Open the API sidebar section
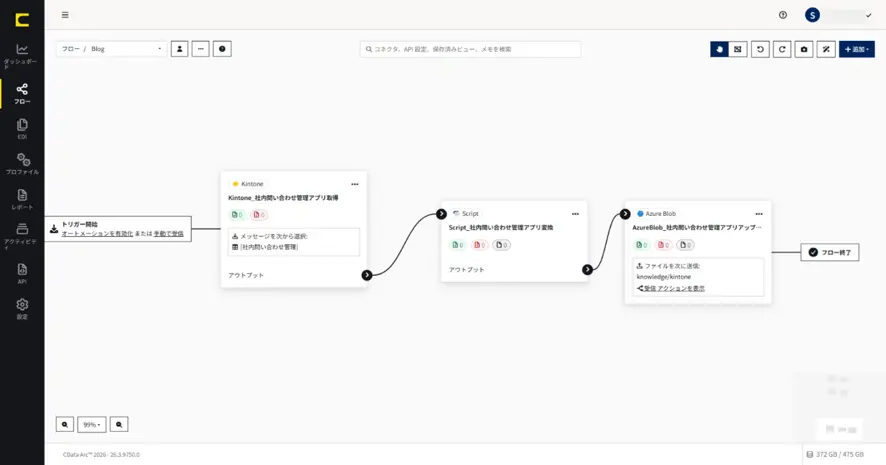The height and width of the screenshot is (465, 886). tap(22, 273)
